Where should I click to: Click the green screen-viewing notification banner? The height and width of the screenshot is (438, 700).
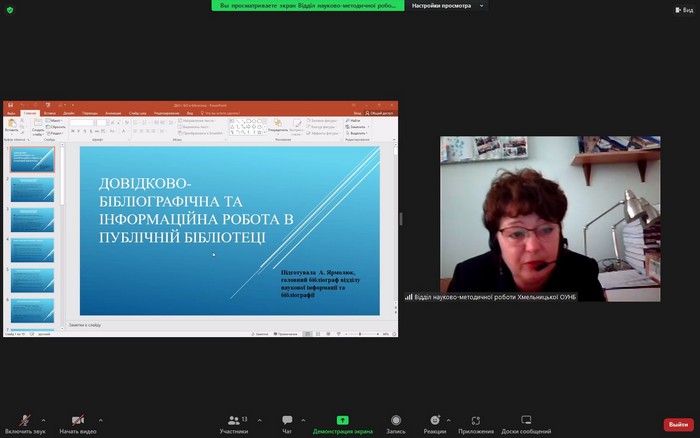[308, 6]
